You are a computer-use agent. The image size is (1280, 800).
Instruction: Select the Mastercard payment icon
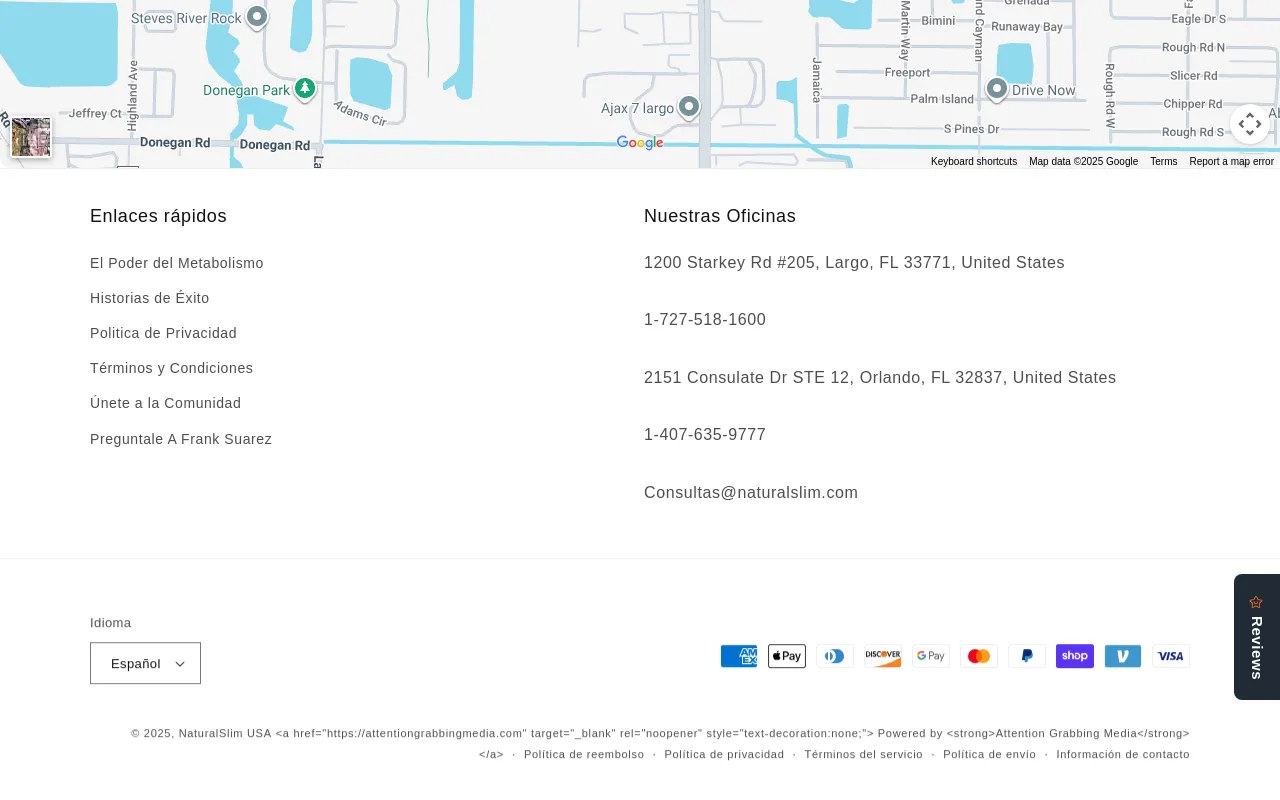[x=979, y=656]
